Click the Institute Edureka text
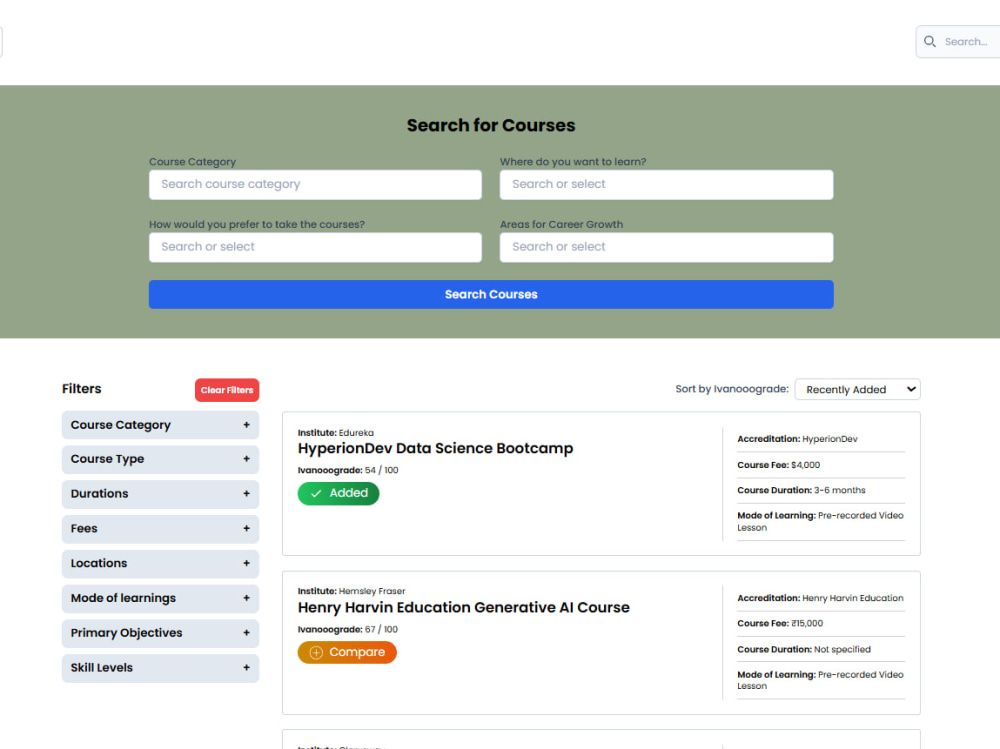 (335, 433)
